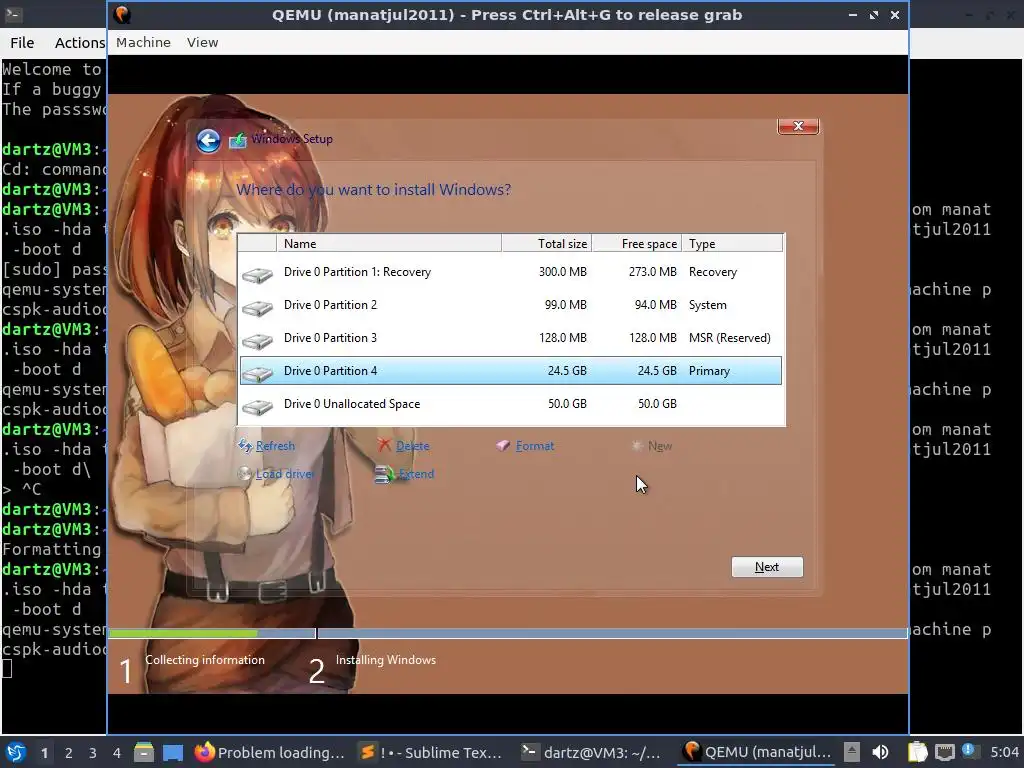Click the QEMU title bar icon
This screenshot has width=1024, height=768.
coord(122,14)
